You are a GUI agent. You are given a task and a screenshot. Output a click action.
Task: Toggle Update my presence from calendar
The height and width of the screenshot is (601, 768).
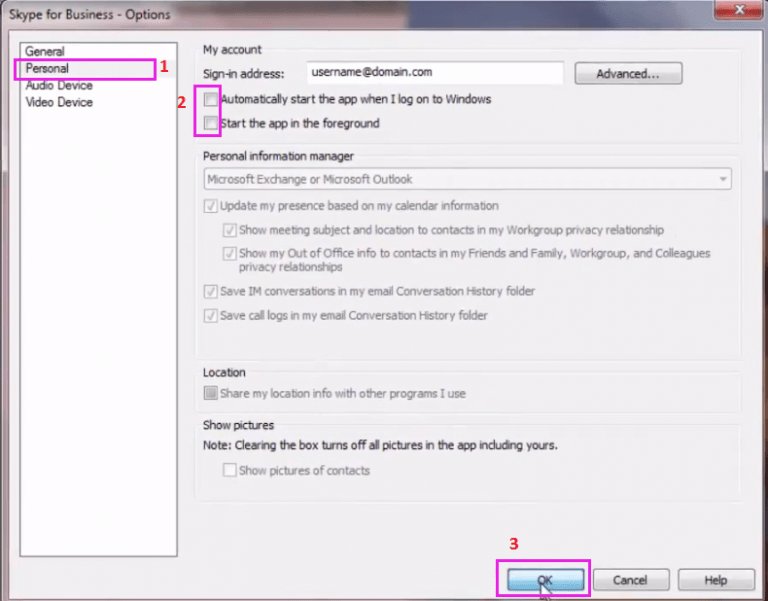[211, 206]
